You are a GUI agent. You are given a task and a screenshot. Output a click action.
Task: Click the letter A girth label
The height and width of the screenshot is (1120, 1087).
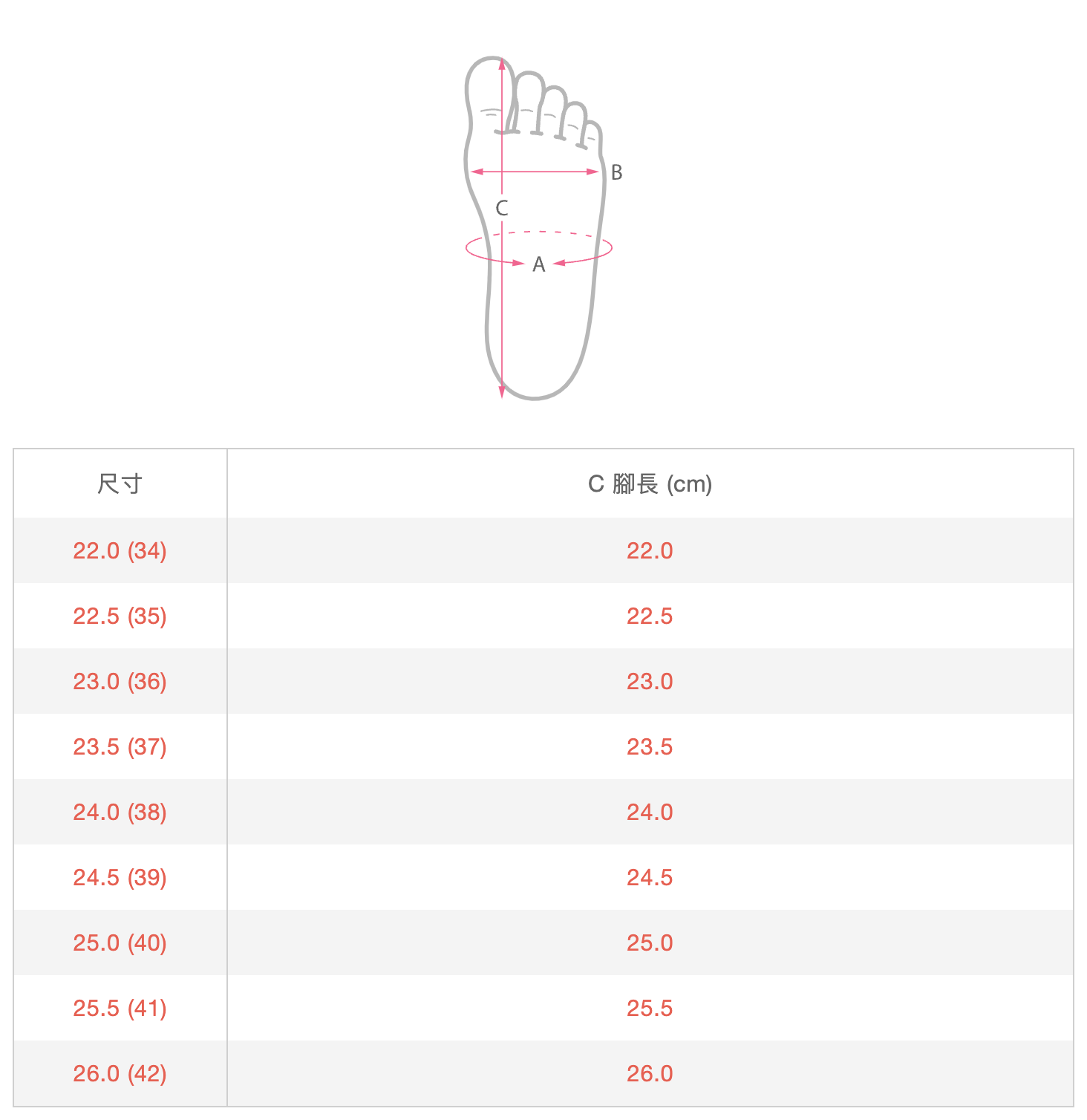539,264
